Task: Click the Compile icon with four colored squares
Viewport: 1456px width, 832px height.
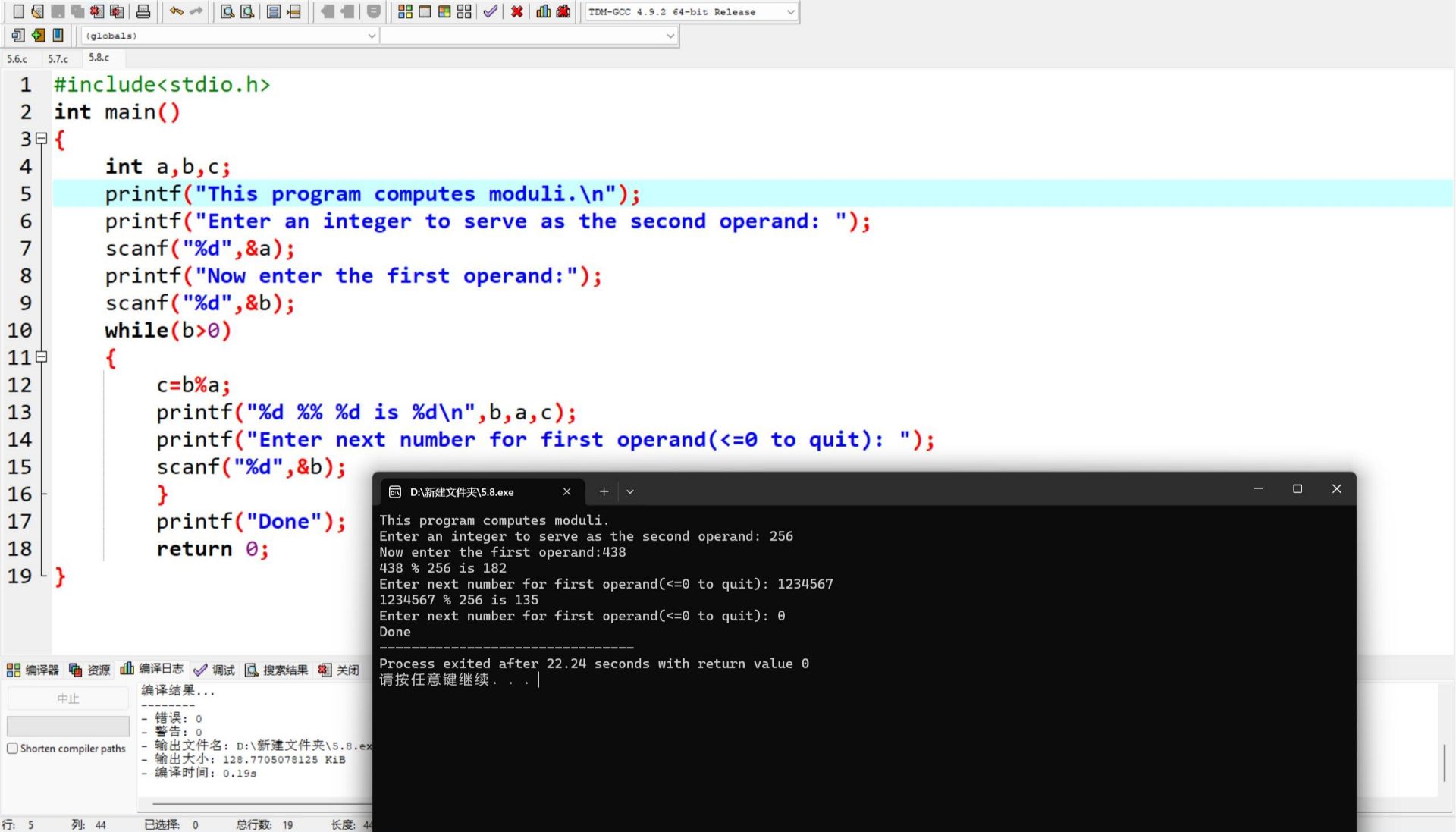Action: pos(405,11)
